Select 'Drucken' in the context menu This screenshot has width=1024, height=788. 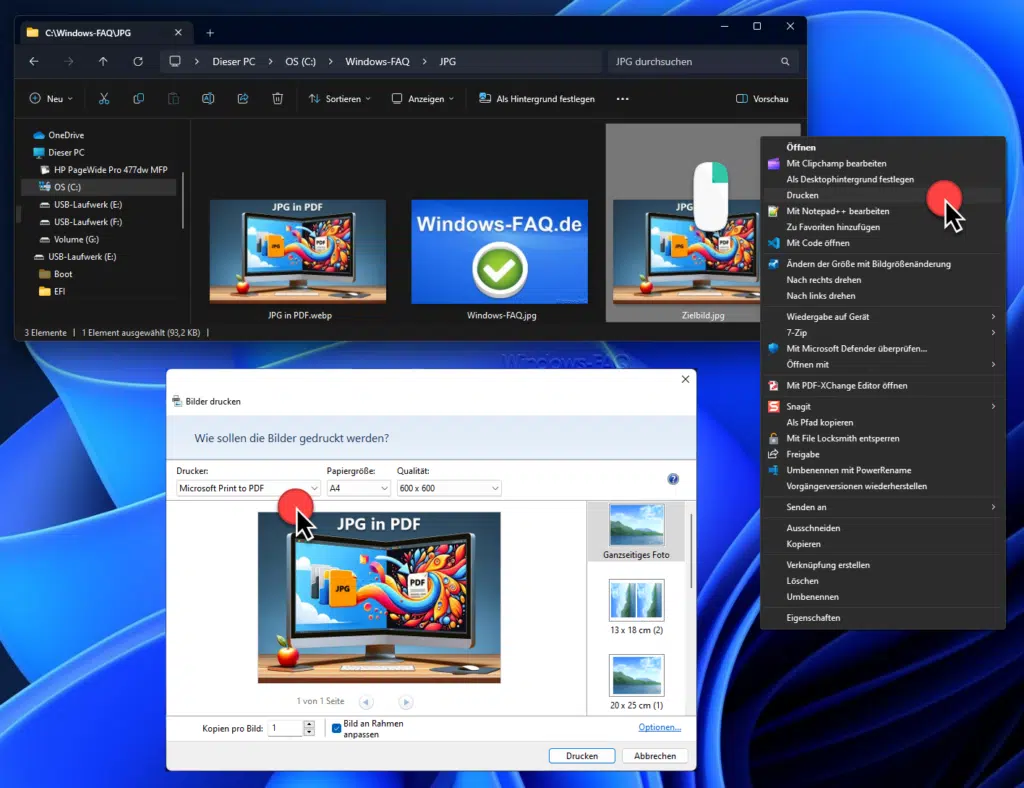(802, 195)
